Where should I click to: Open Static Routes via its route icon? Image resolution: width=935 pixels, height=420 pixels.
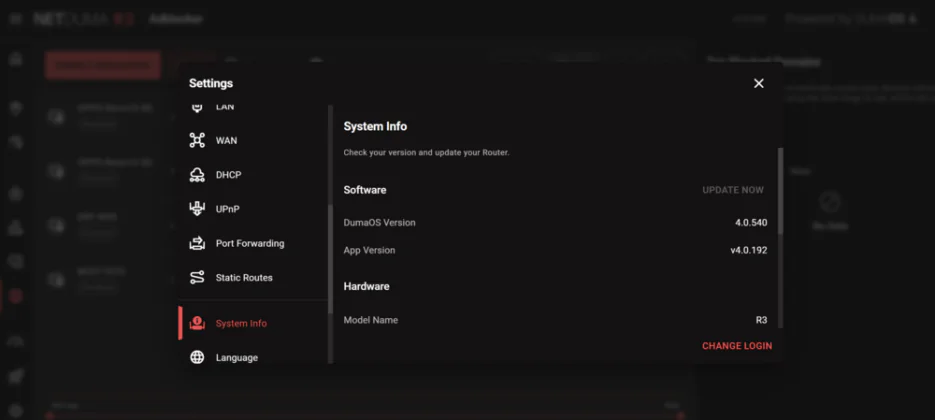[197, 277]
